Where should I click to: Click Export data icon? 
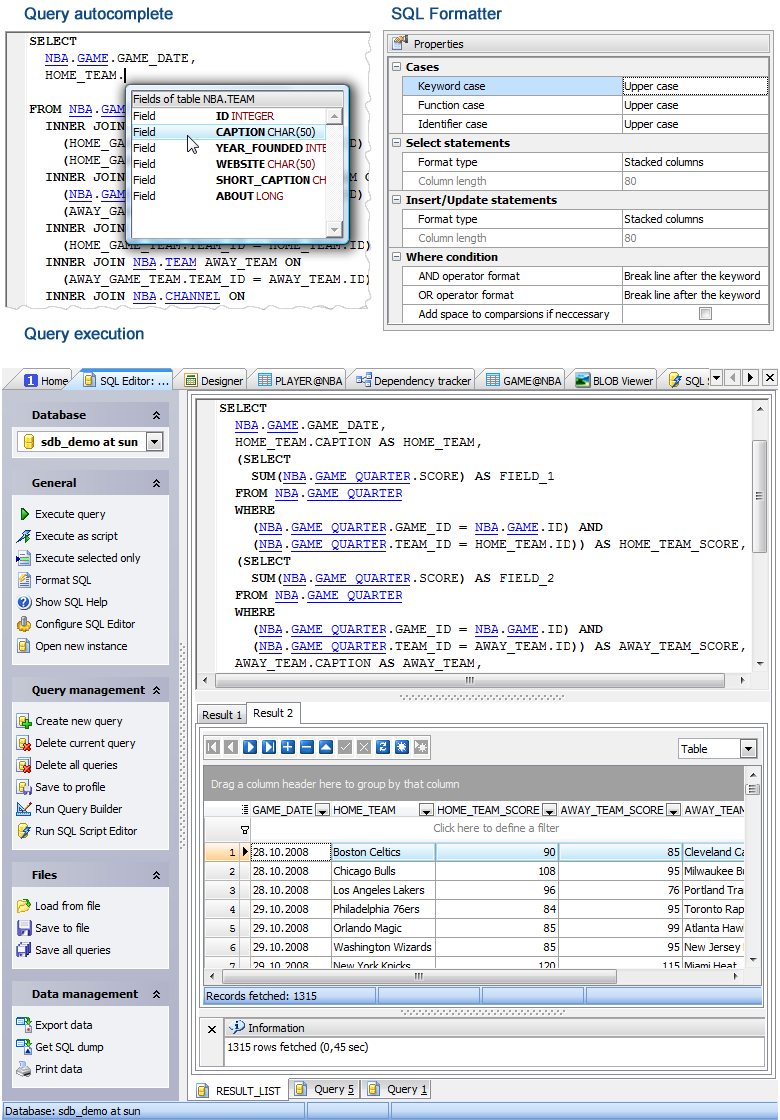[24, 1025]
